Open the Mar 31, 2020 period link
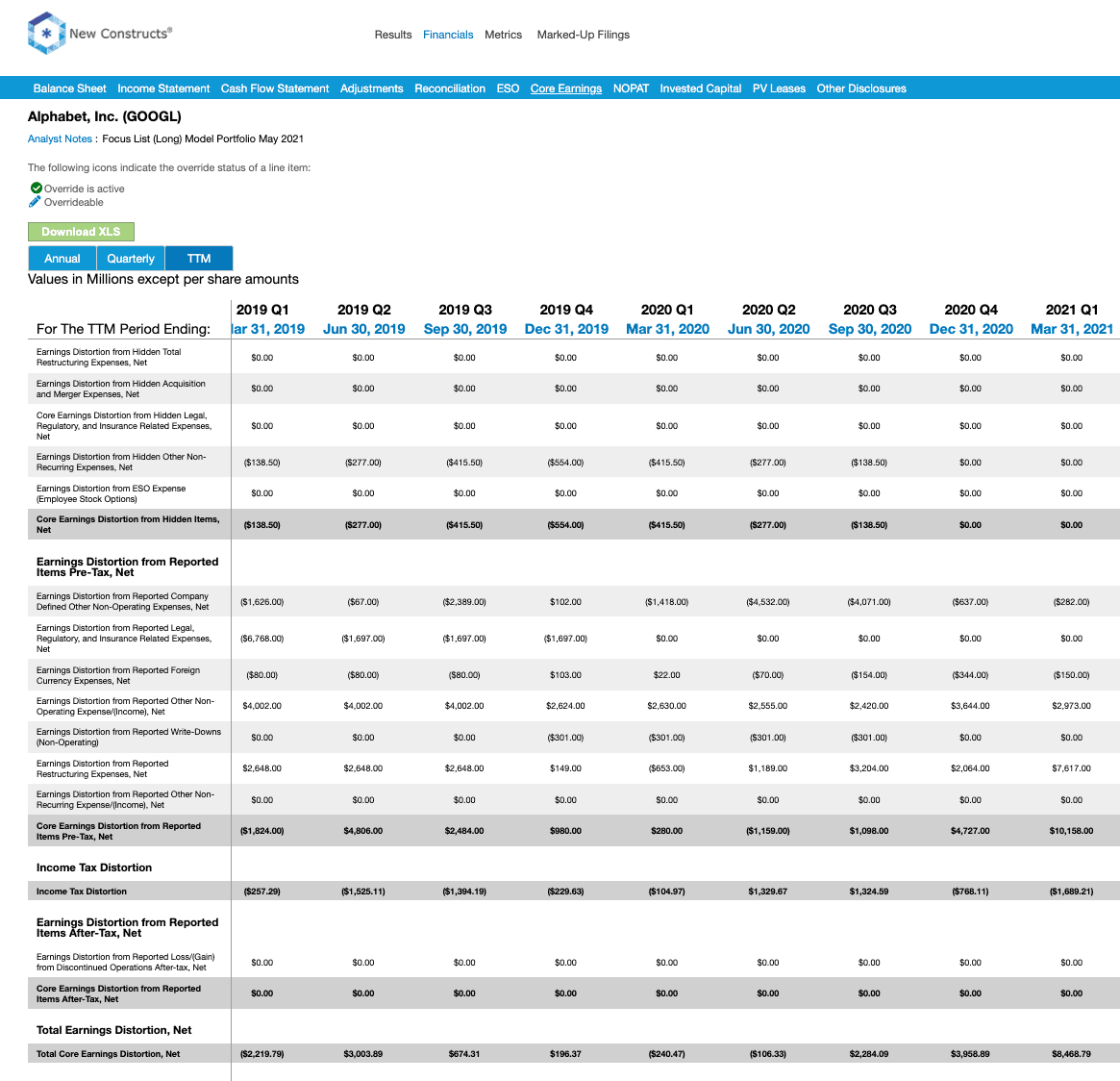This screenshot has width=1120, height=1081. pyautogui.click(x=667, y=329)
